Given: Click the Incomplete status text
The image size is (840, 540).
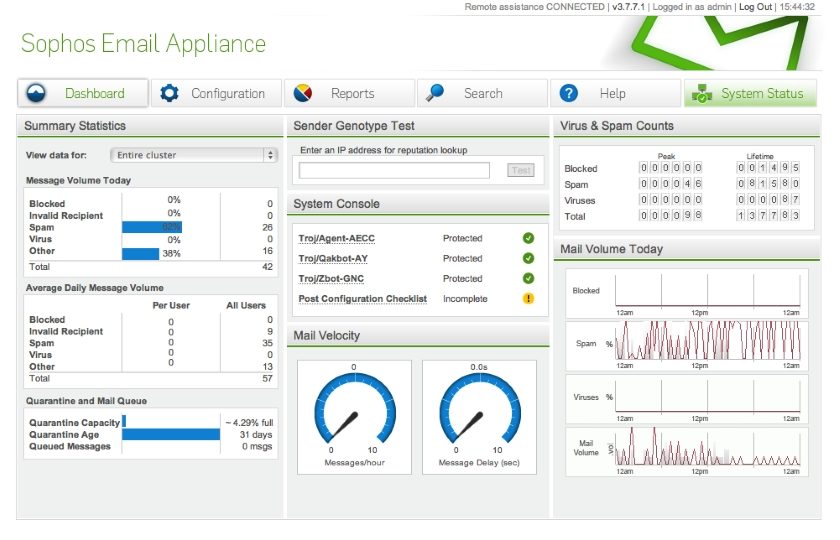Looking at the screenshot, I should (465, 299).
